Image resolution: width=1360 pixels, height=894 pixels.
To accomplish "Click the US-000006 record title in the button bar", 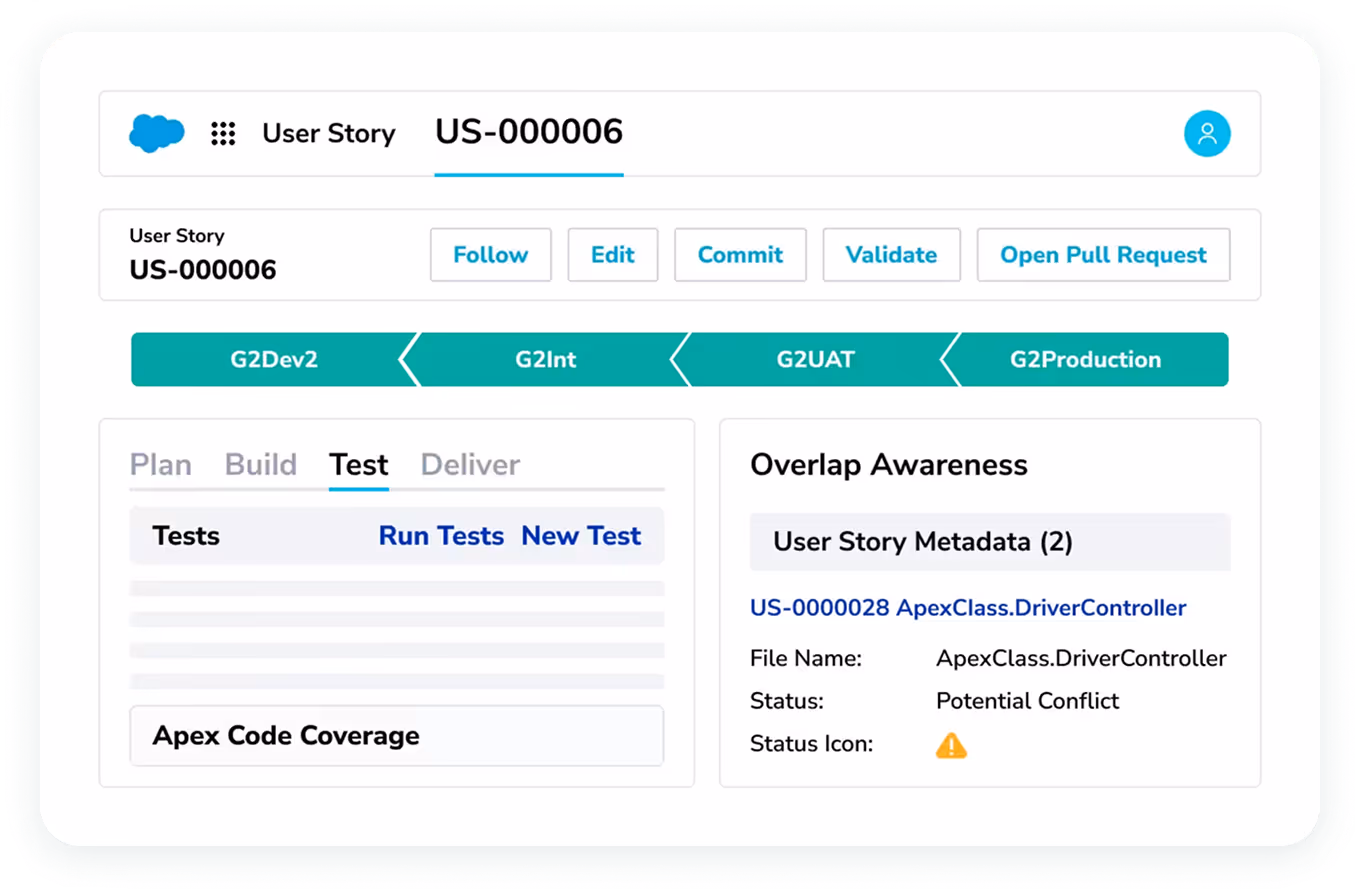I will pos(203,270).
